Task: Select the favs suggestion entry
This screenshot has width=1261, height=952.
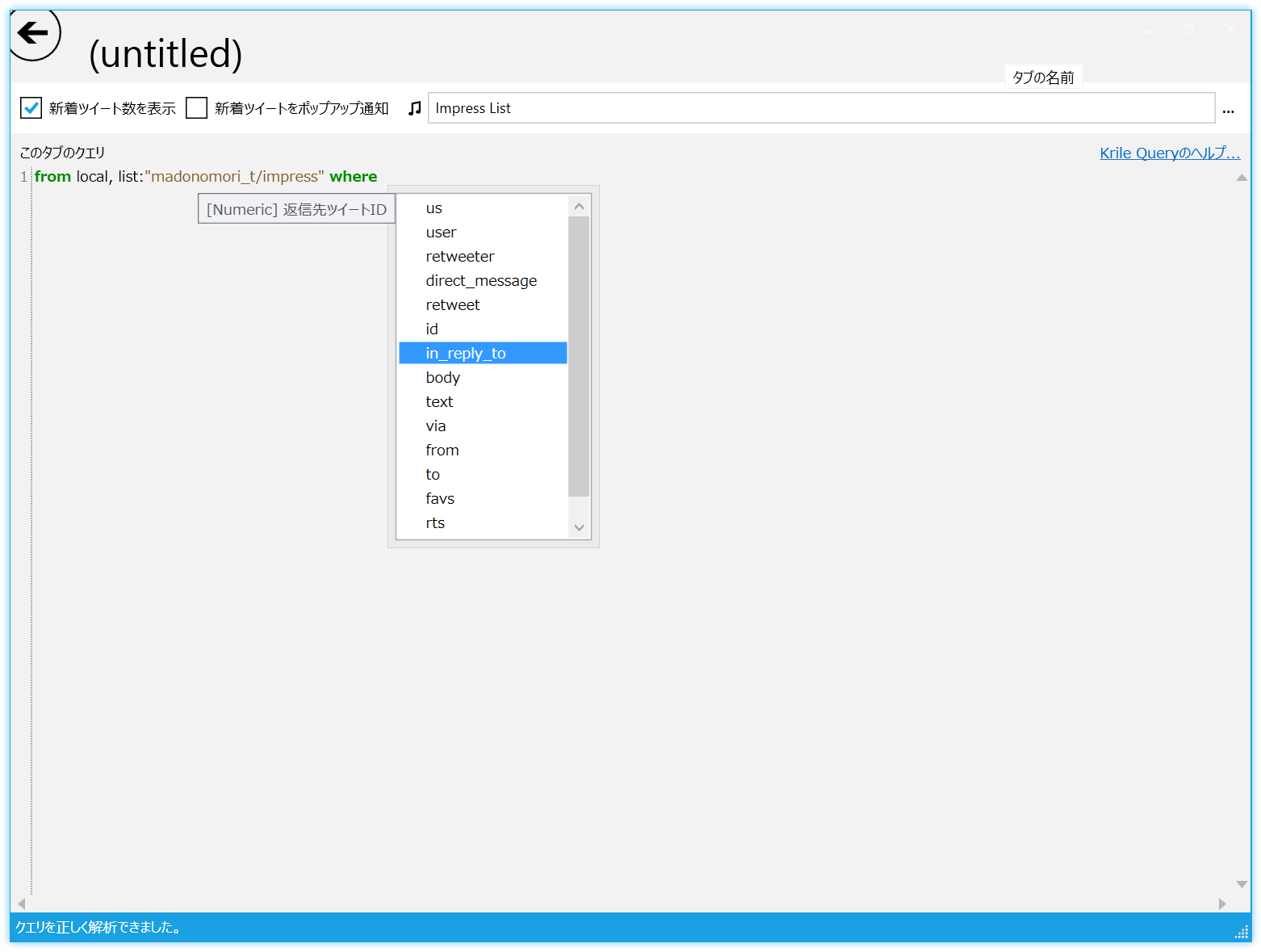Action: pyautogui.click(x=440, y=498)
